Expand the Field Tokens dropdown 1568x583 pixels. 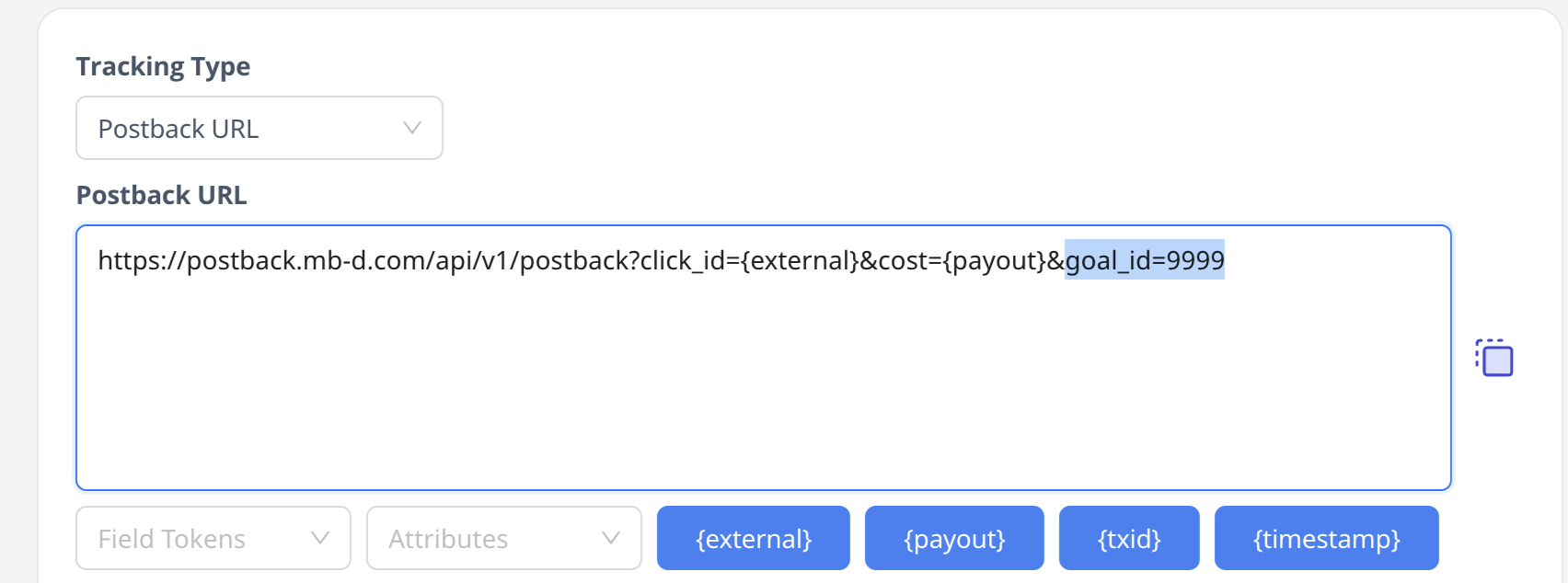point(213,538)
